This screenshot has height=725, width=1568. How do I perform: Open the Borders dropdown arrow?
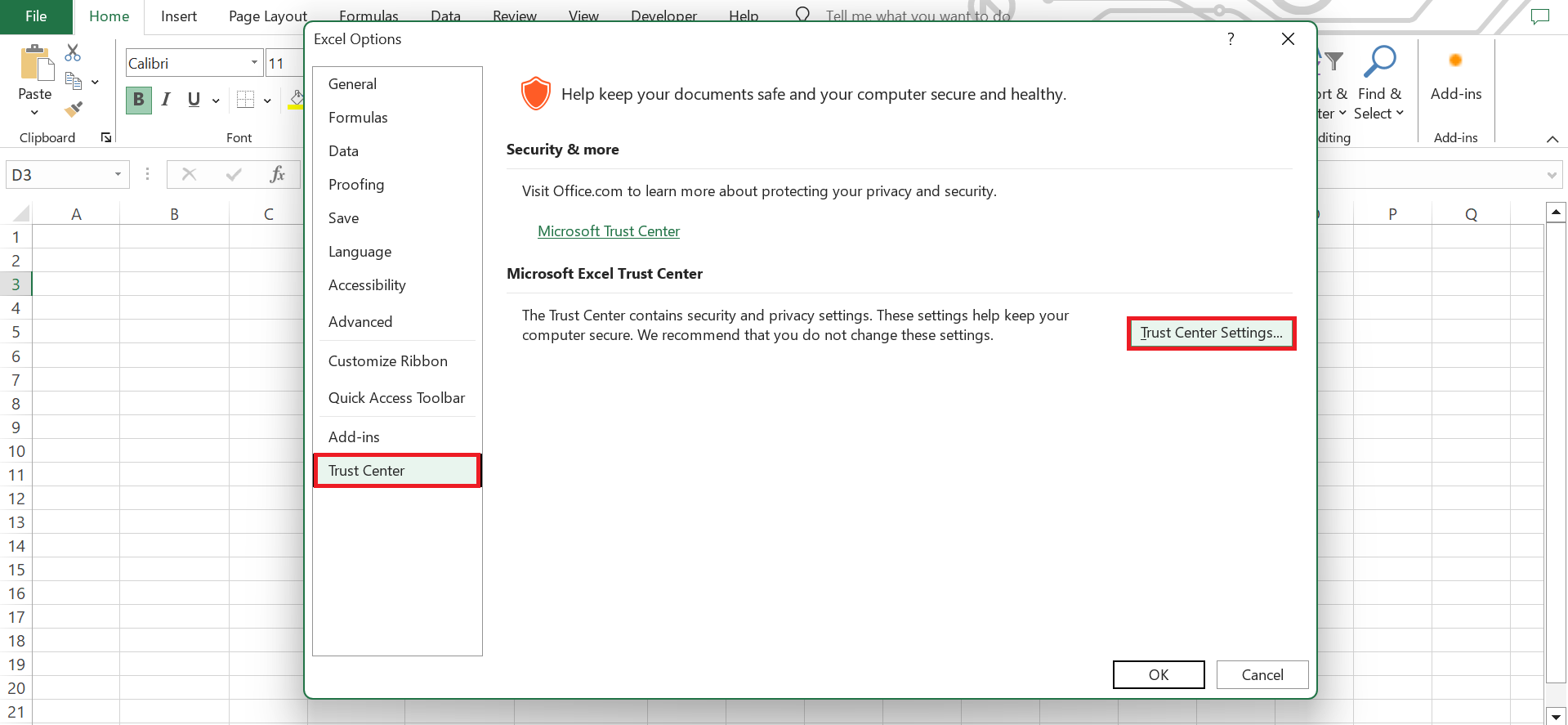pyautogui.click(x=267, y=101)
